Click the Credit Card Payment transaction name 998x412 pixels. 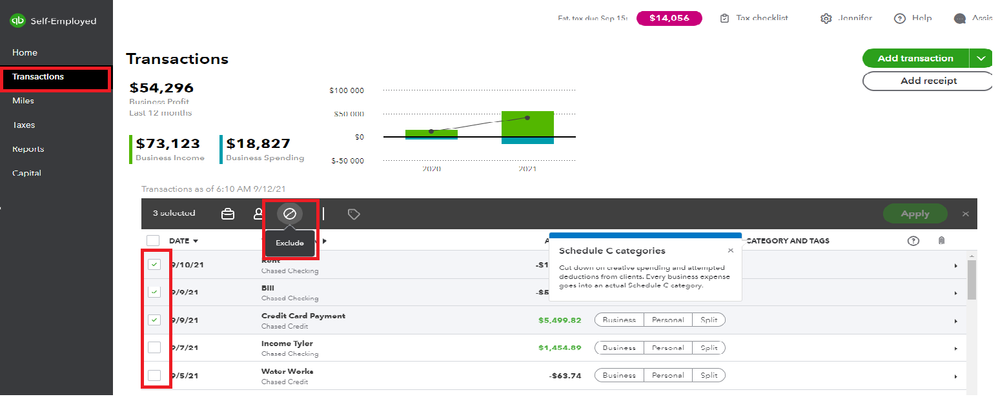pyautogui.click(x=304, y=316)
